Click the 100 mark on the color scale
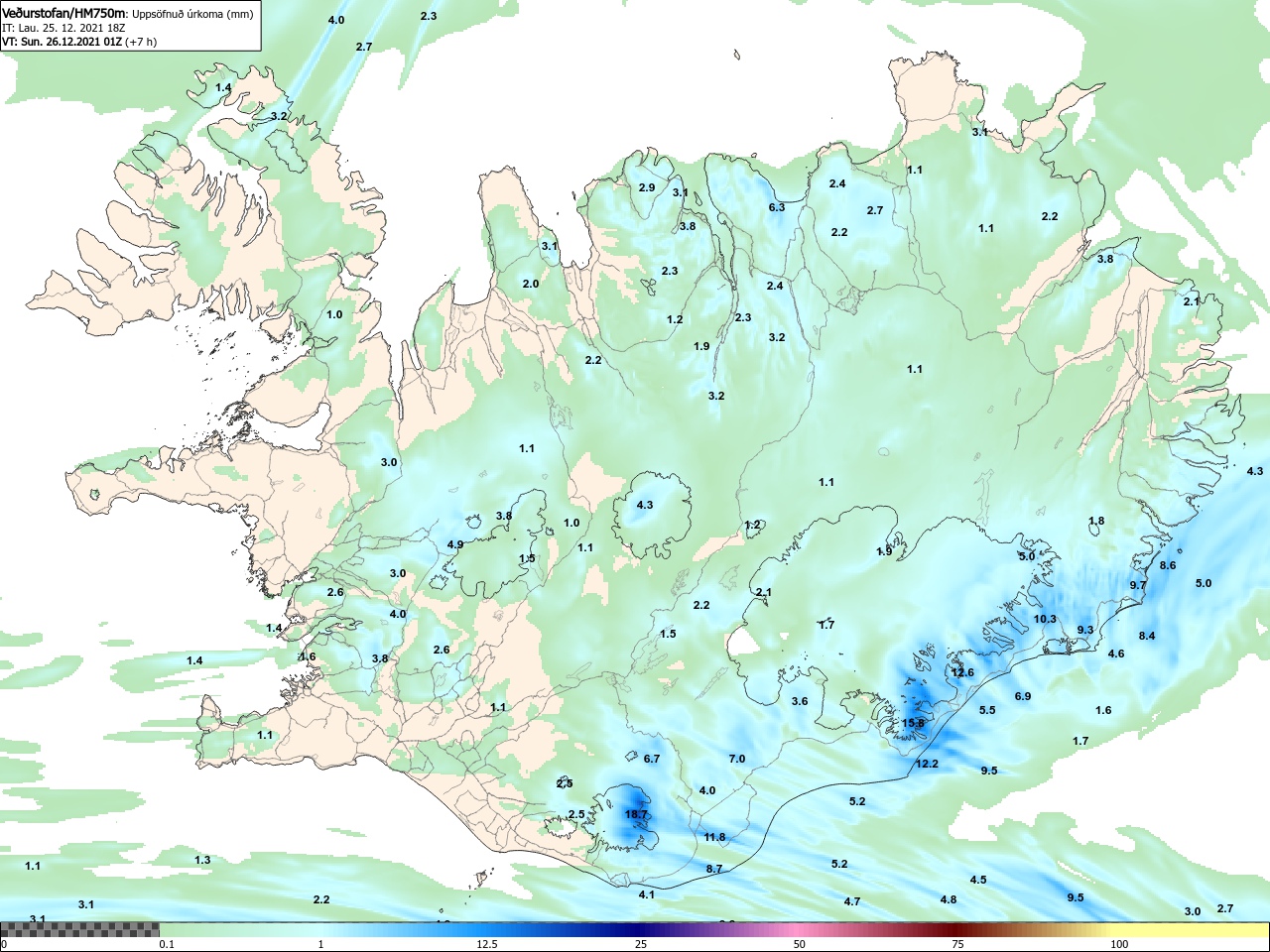Viewport: 1270px width, 952px height. [x=1119, y=945]
